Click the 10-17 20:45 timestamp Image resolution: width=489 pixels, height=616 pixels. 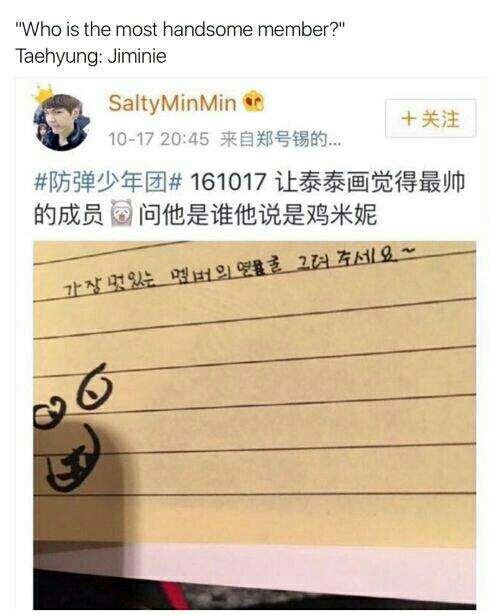158,139
